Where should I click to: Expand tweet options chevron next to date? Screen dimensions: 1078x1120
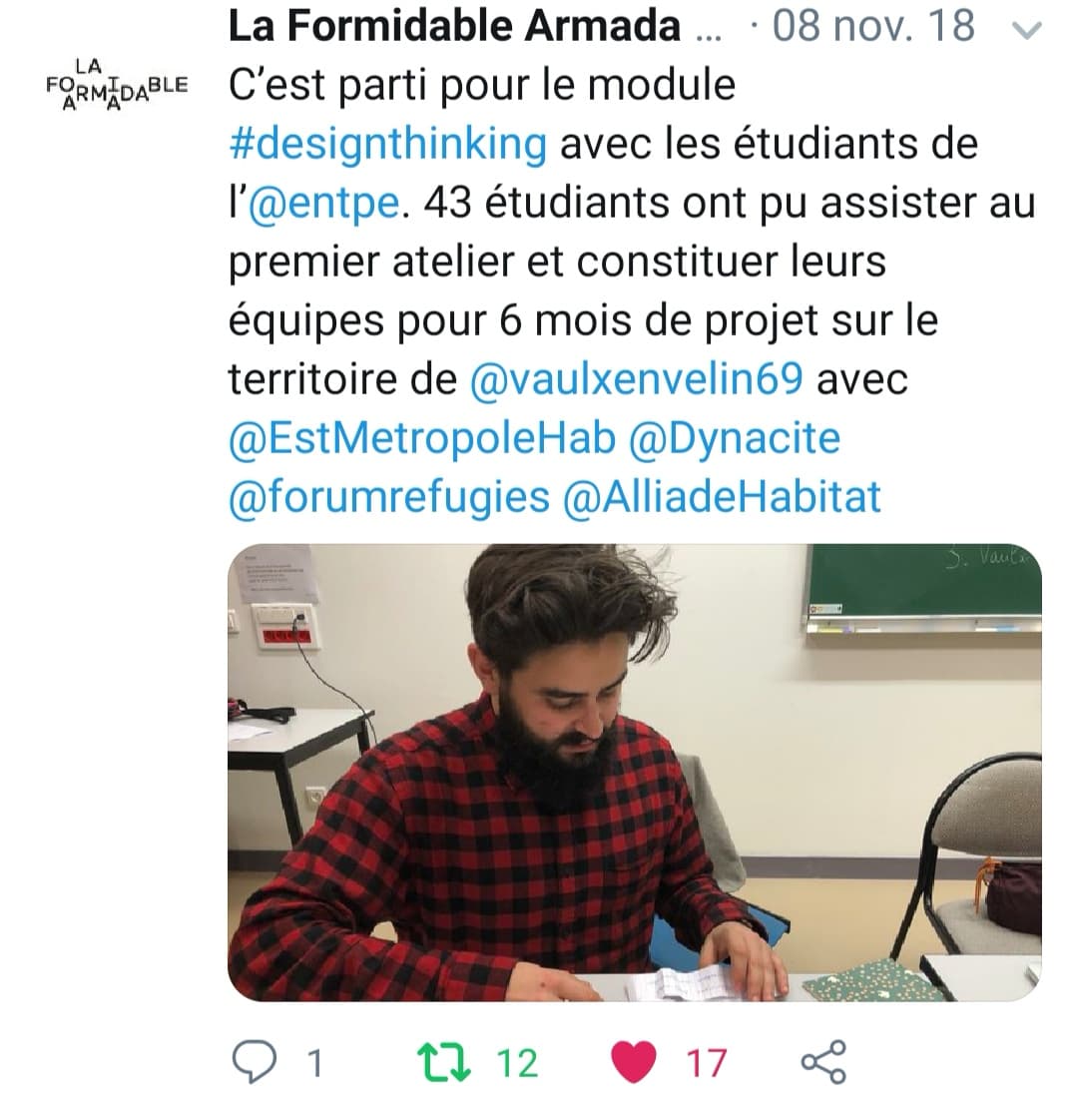click(x=1027, y=30)
